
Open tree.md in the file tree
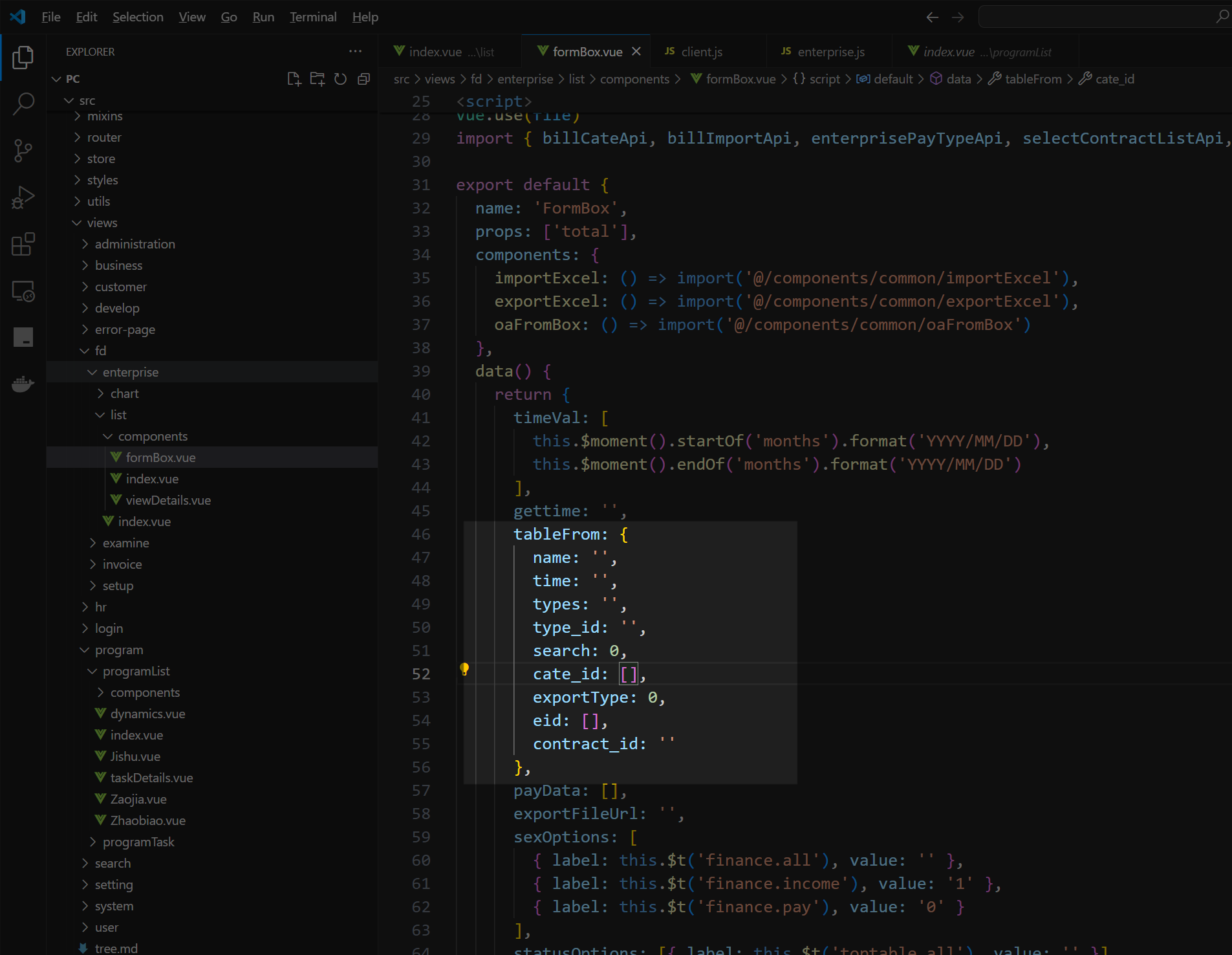[x=116, y=948]
